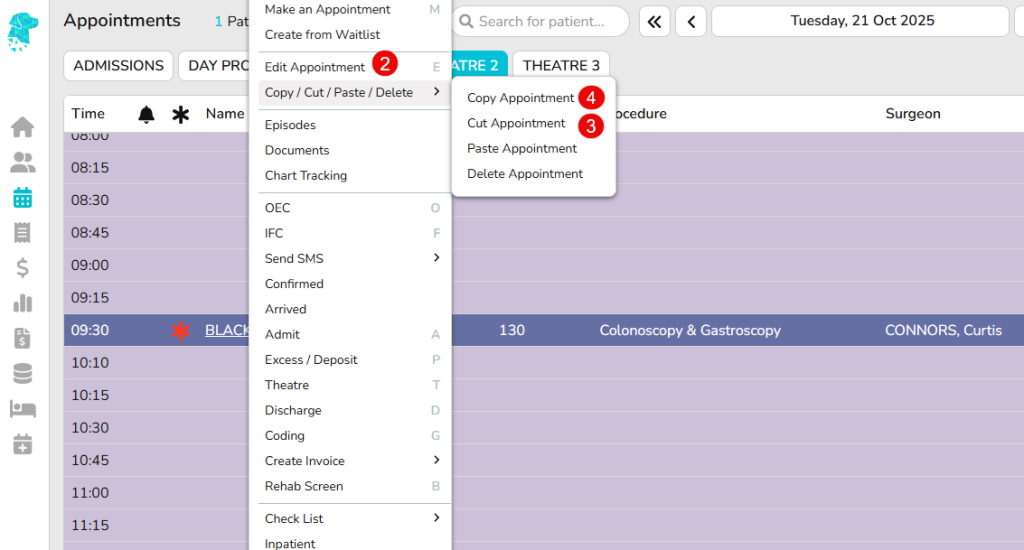1024x550 pixels.
Task: Go to previous day with single arrow
Action: pyautogui.click(x=691, y=21)
